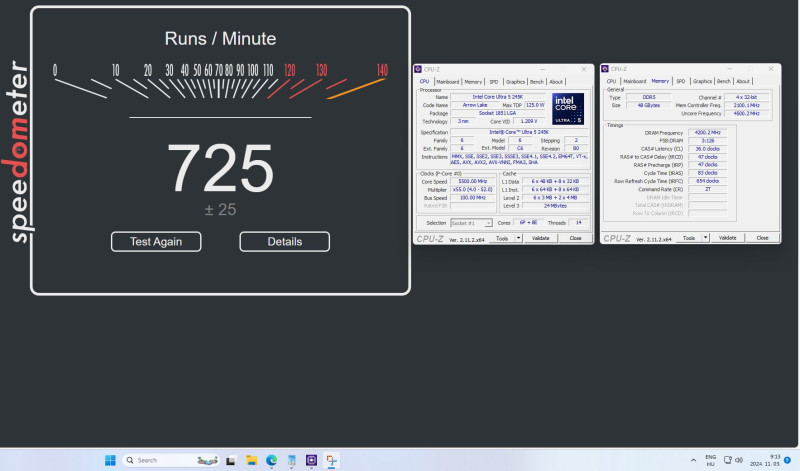The height and width of the screenshot is (471, 800).
Task: Open Task View from the taskbar
Action: pyautogui.click(x=231, y=460)
